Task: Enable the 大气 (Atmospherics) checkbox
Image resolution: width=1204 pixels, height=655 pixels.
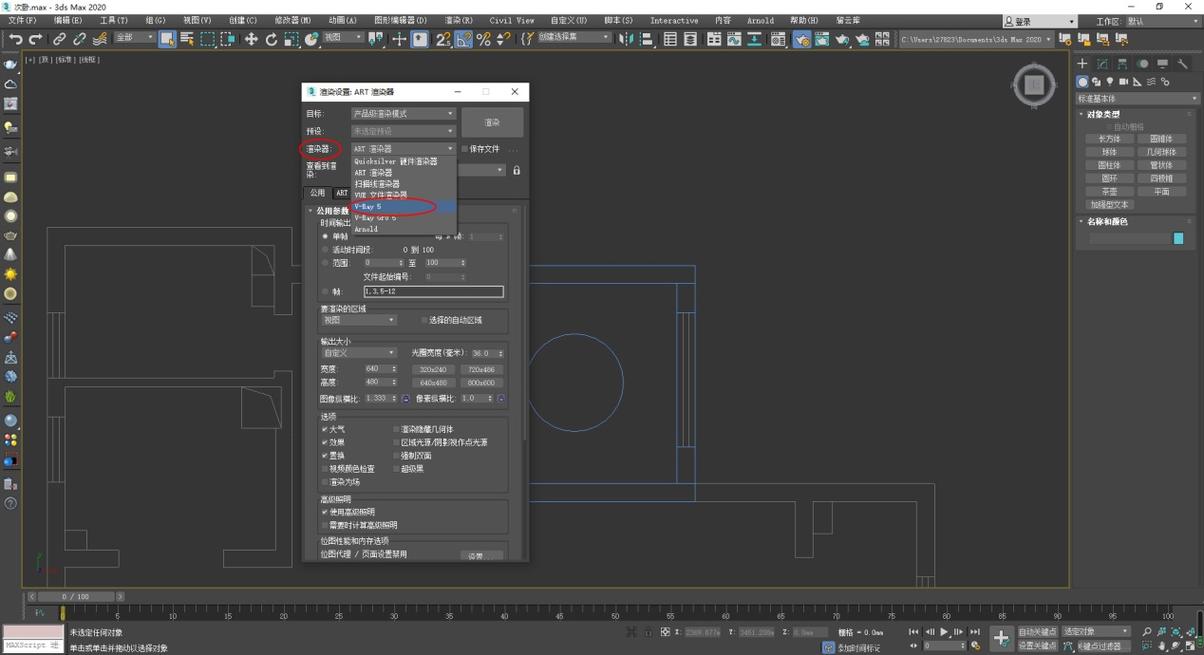Action: [325, 429]
